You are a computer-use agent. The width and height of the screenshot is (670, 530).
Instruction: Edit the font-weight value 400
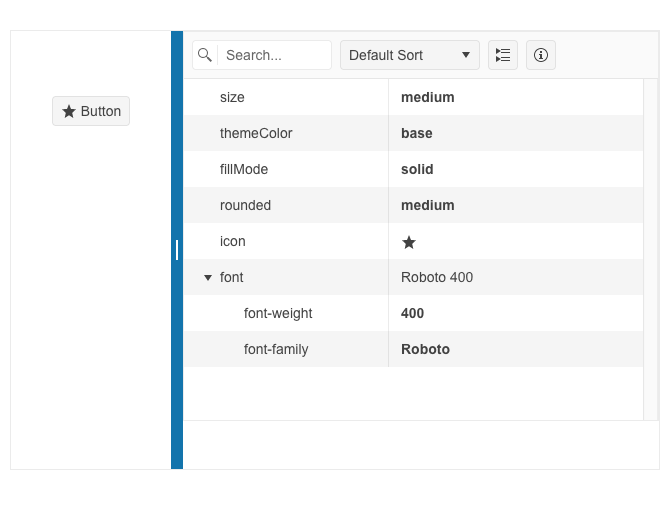click(413, 313)
